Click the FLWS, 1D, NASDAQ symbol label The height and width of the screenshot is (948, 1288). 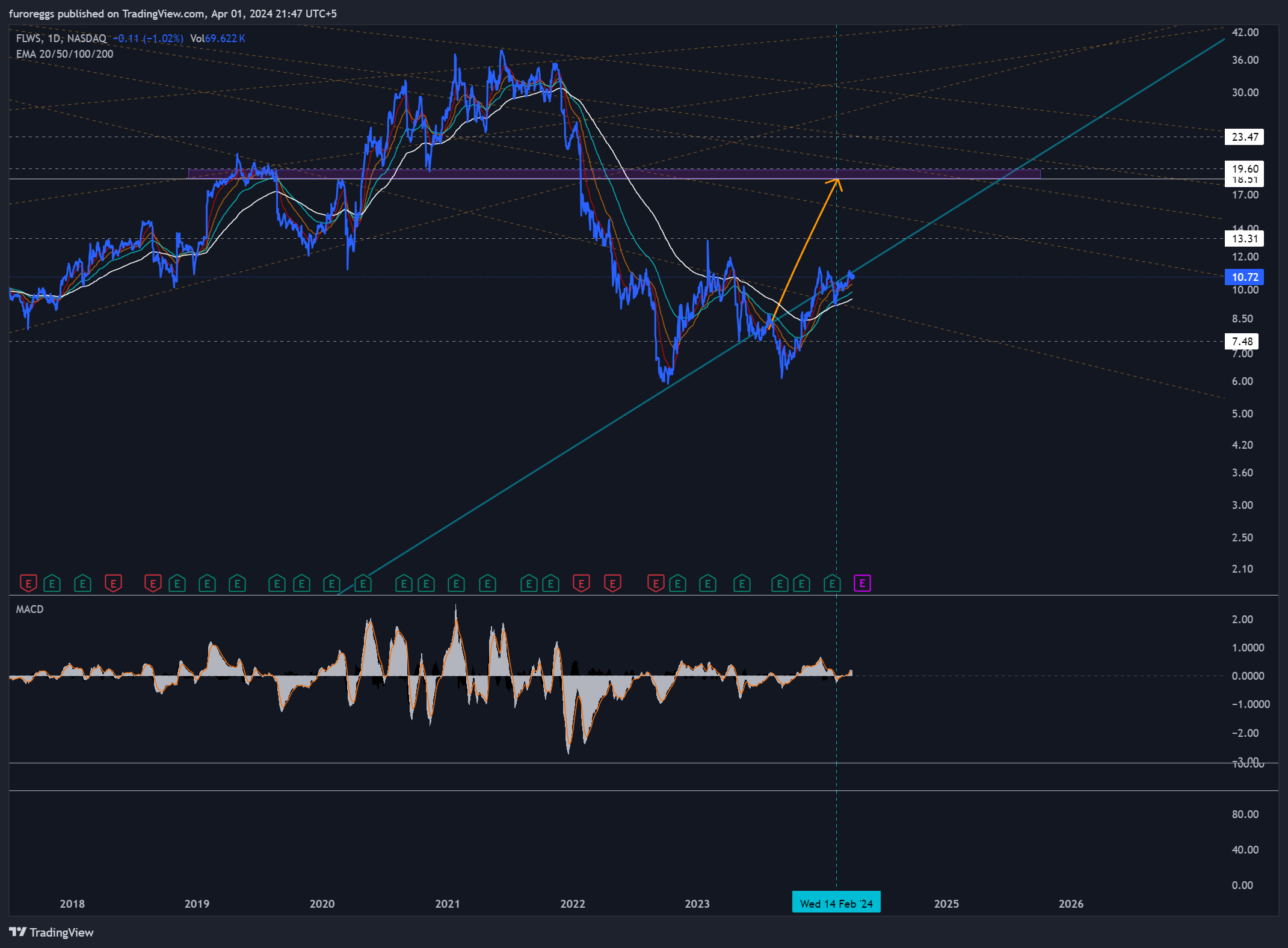(x=61, y=38)
